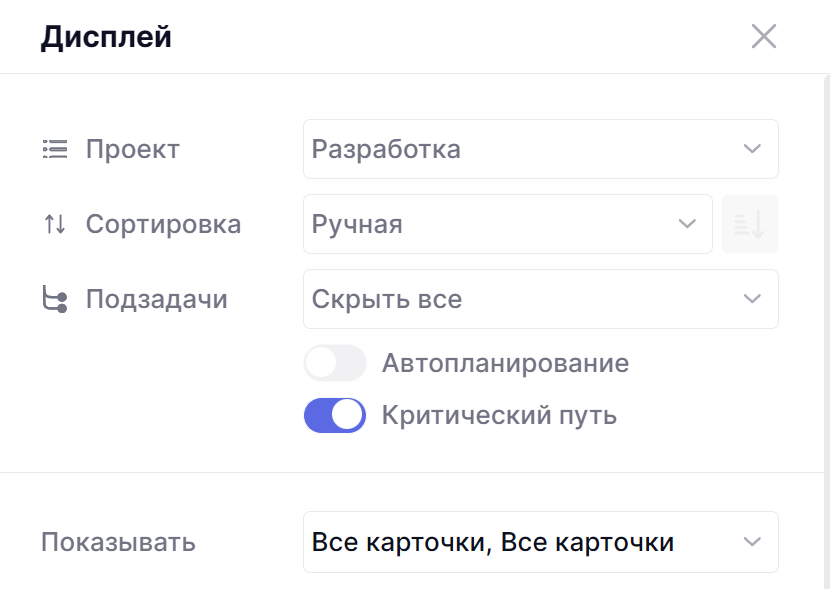Close the Дисплей panel
The height and width of the screenshot is (589, 830).
[764, 37]
